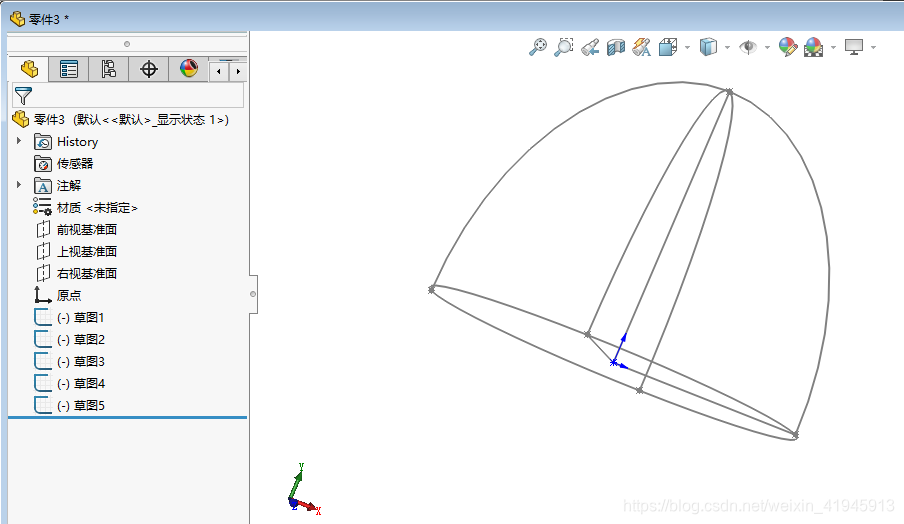
Task: Click the panel collapse handle on splitter
Action: [253, 294]
